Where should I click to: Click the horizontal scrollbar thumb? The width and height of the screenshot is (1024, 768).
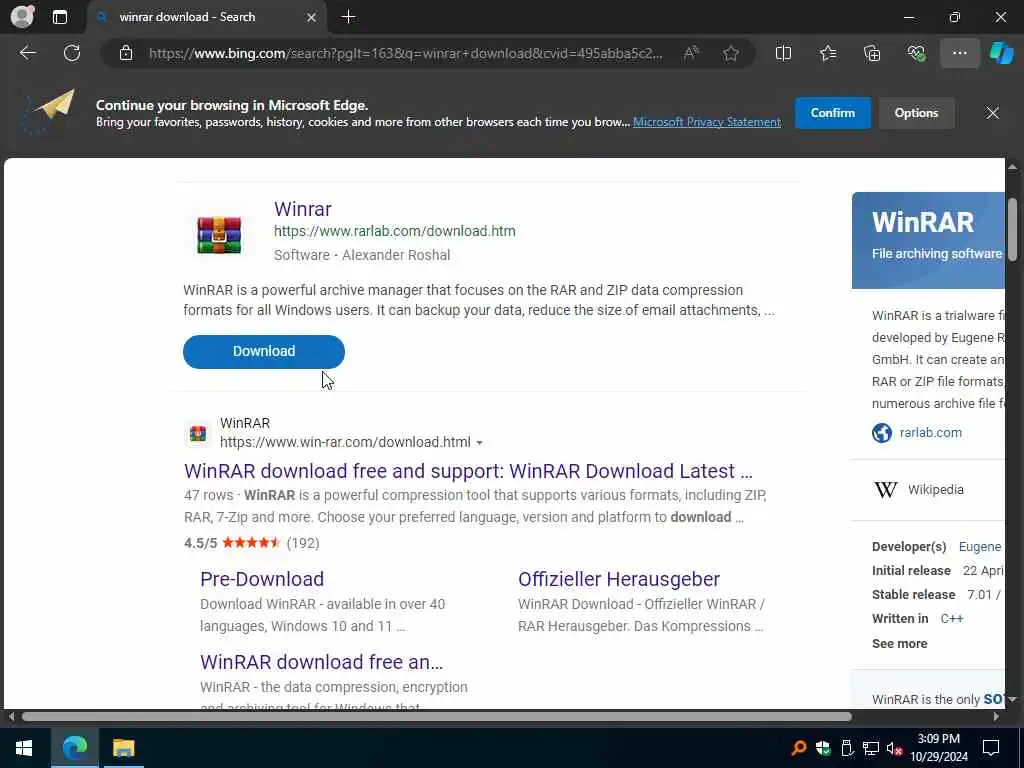point(437,716)
